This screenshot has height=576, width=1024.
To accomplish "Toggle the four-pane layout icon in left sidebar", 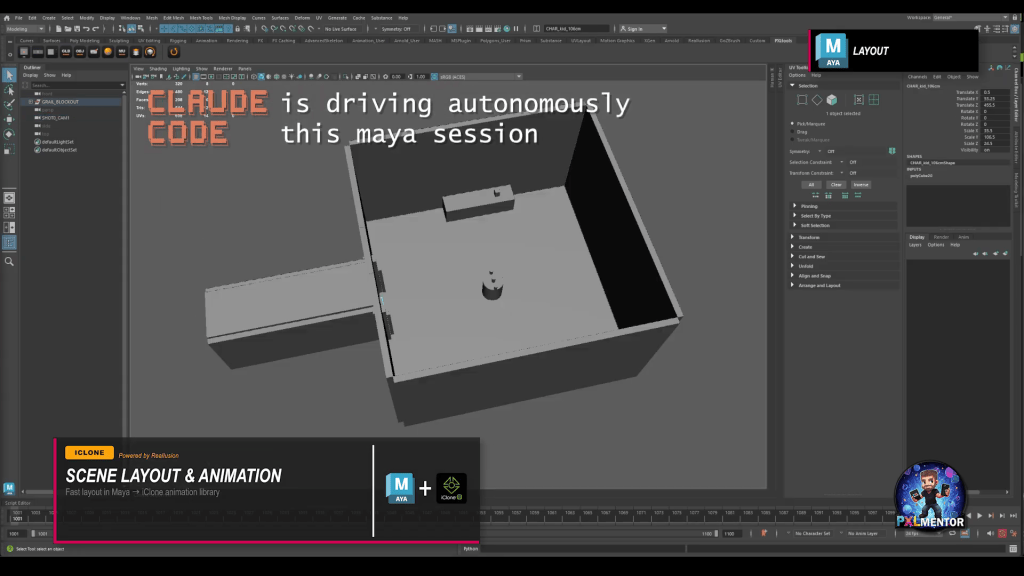I will coord(9,213).
